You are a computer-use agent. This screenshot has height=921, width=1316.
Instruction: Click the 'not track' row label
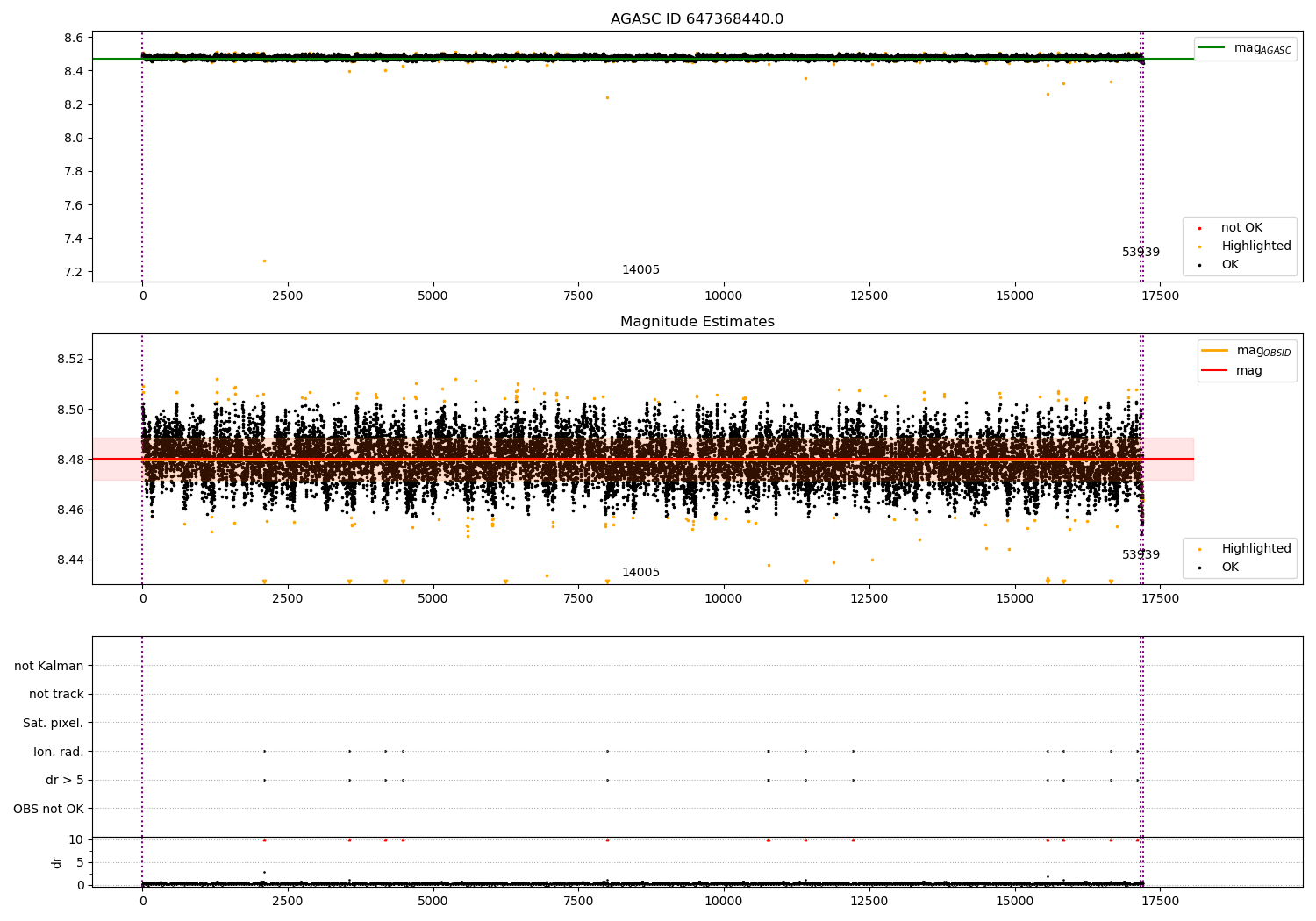[x=56, y=695]
